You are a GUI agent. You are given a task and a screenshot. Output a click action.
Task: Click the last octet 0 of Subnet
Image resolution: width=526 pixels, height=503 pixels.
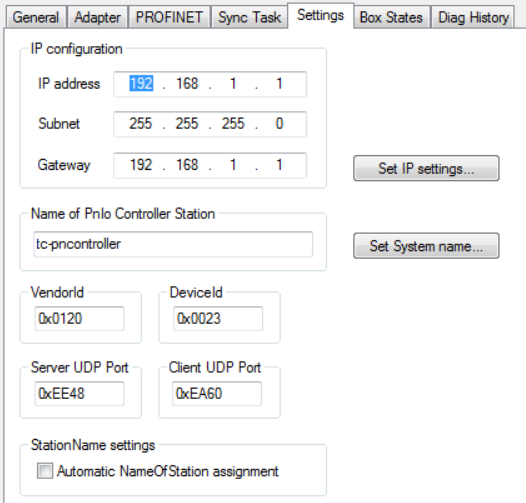[x=279, y=123]
